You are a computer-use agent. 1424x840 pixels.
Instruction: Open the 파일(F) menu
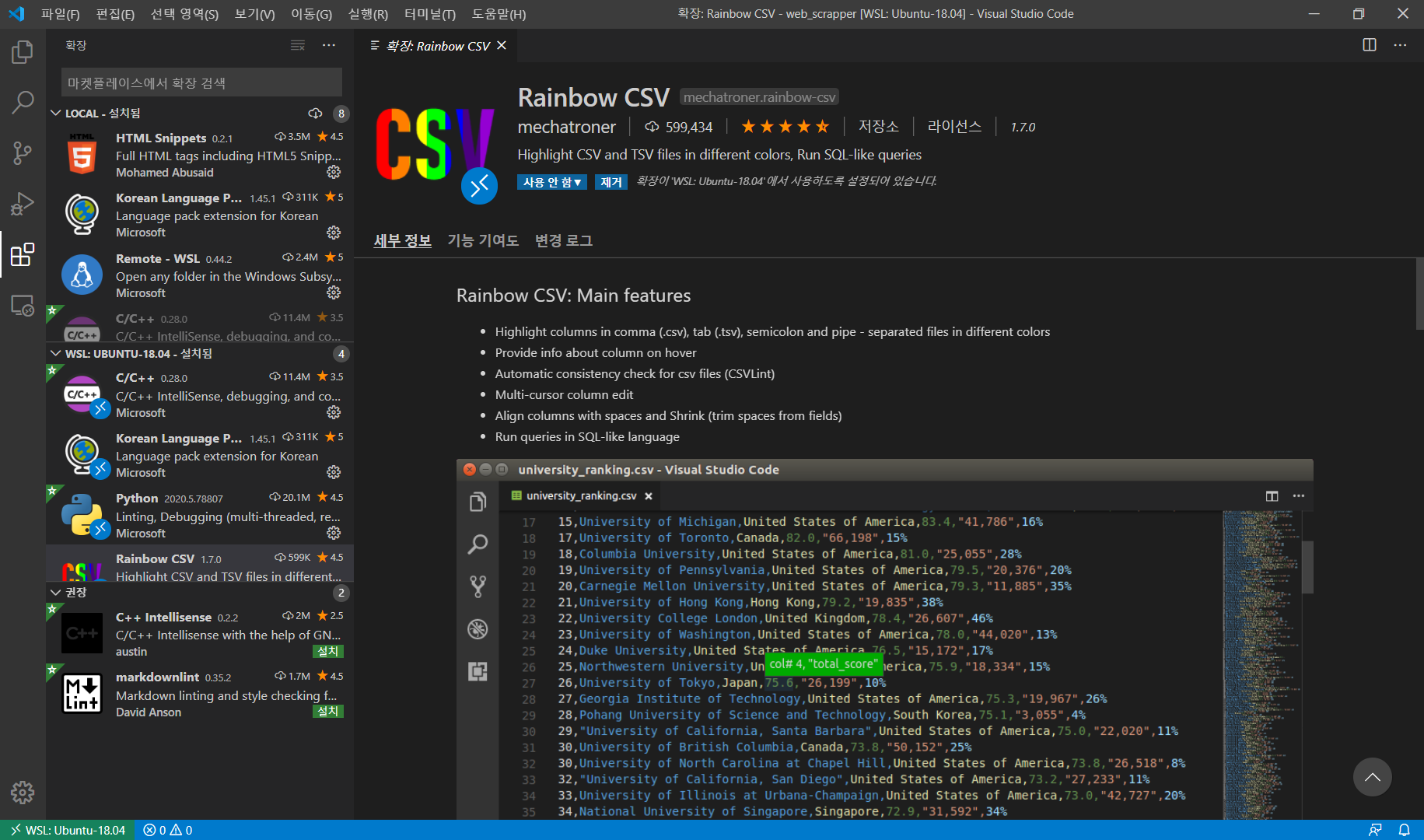[x=60, y=14]
